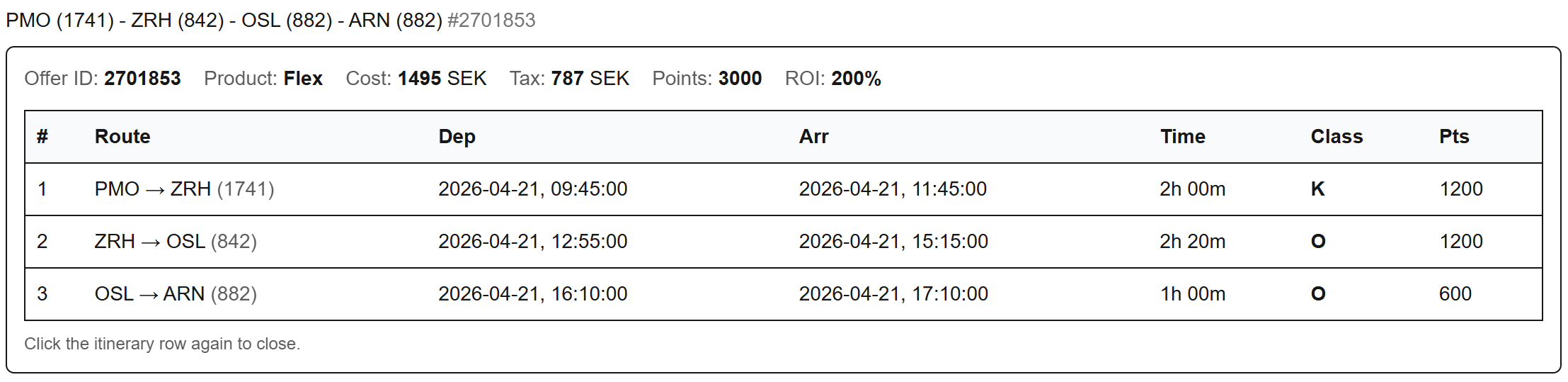
Task: Click the Offer ID value 2701853
Action: 142,78
